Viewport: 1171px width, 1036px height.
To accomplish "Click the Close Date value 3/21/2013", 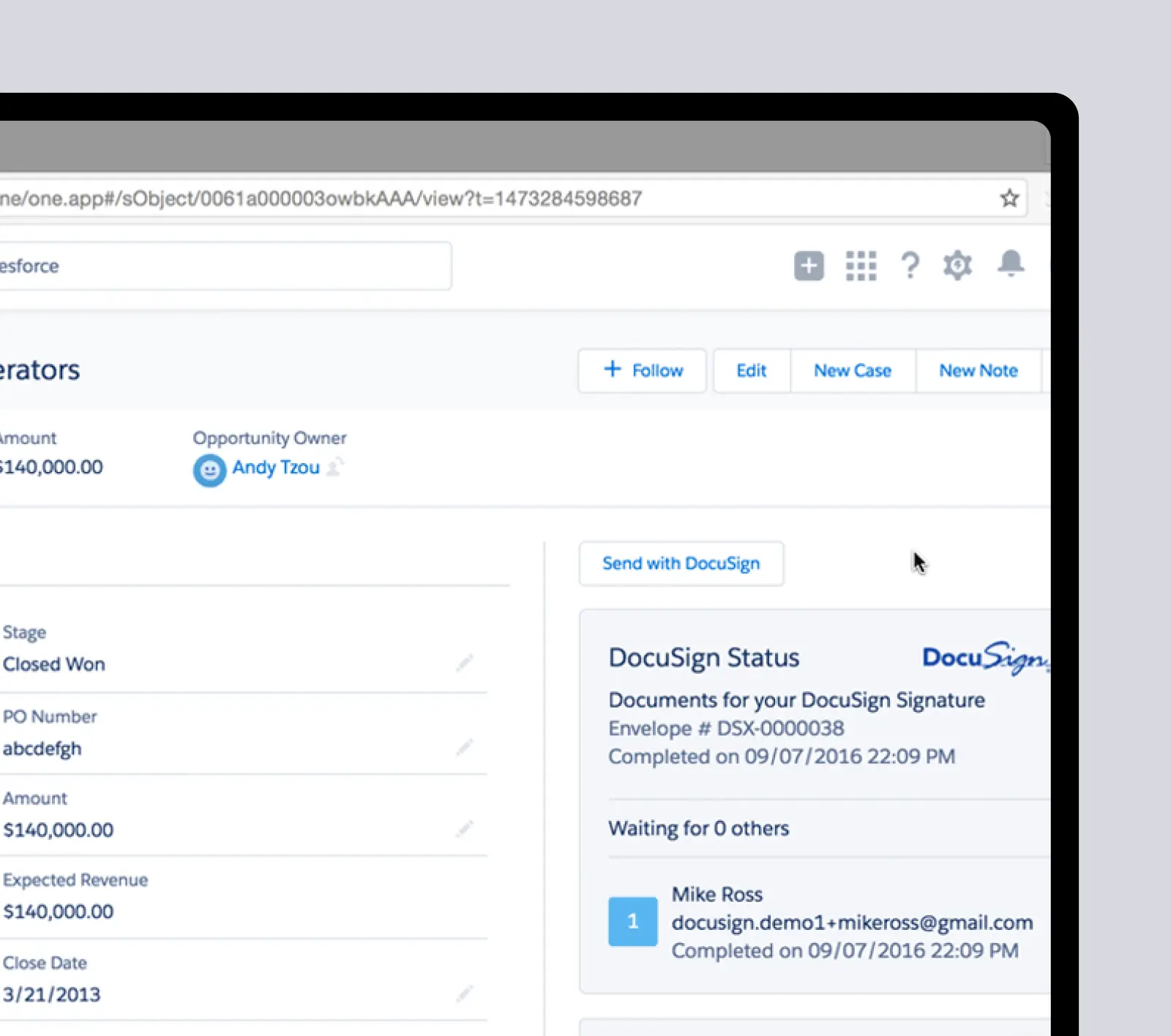I will [x=52, y=994].
